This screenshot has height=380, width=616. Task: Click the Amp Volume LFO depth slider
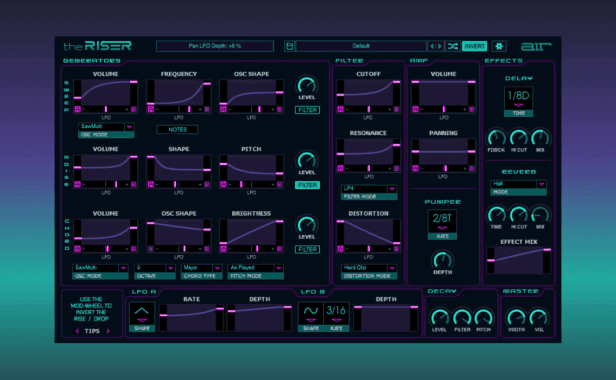click(444, 109)
